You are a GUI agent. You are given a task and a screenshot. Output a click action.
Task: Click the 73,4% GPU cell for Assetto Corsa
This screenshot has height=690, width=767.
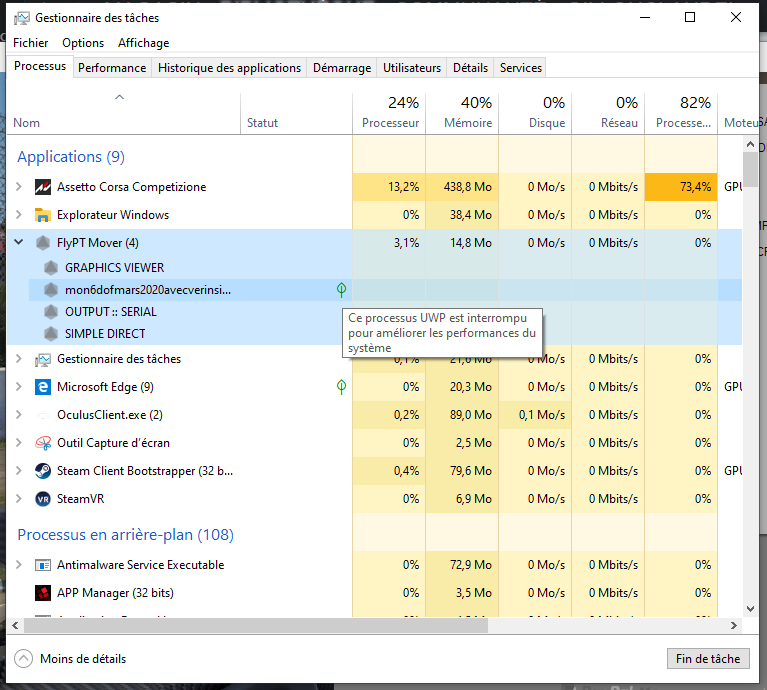tap(681, 187)
